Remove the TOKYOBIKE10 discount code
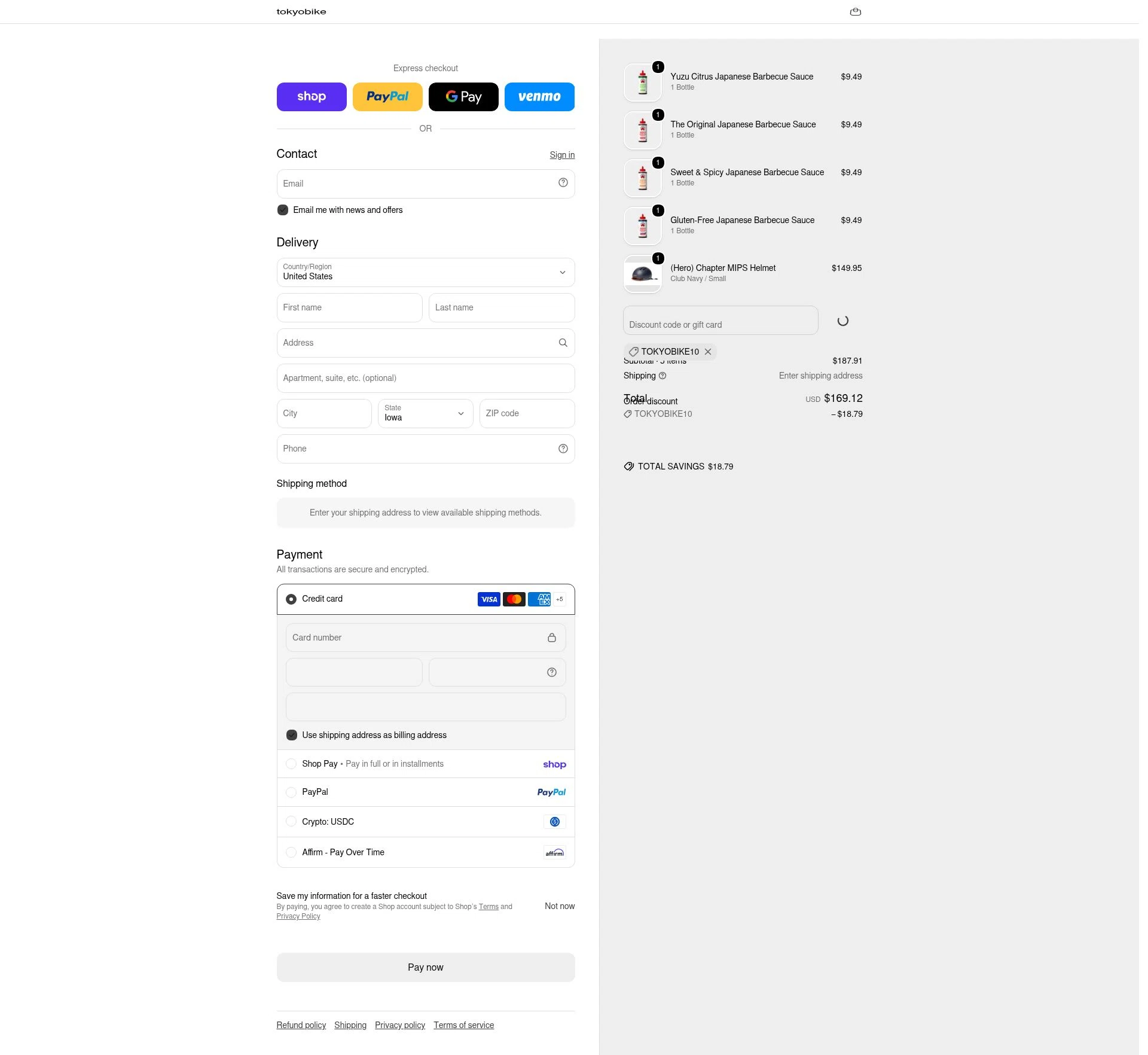Viewport: 1148px width, 1055px height. tap(708, 352)
